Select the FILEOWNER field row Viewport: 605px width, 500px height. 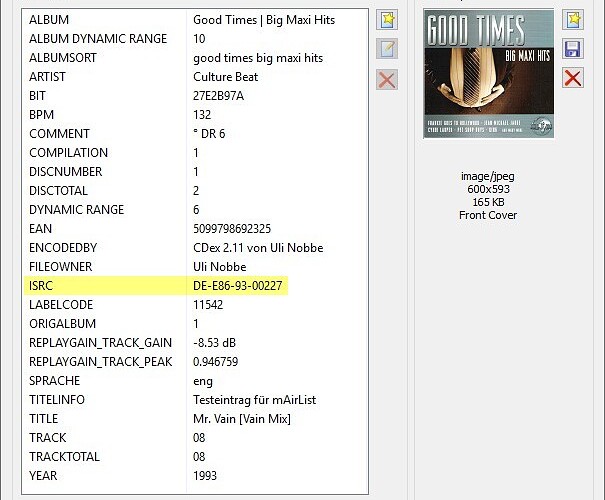coord(195,267)
